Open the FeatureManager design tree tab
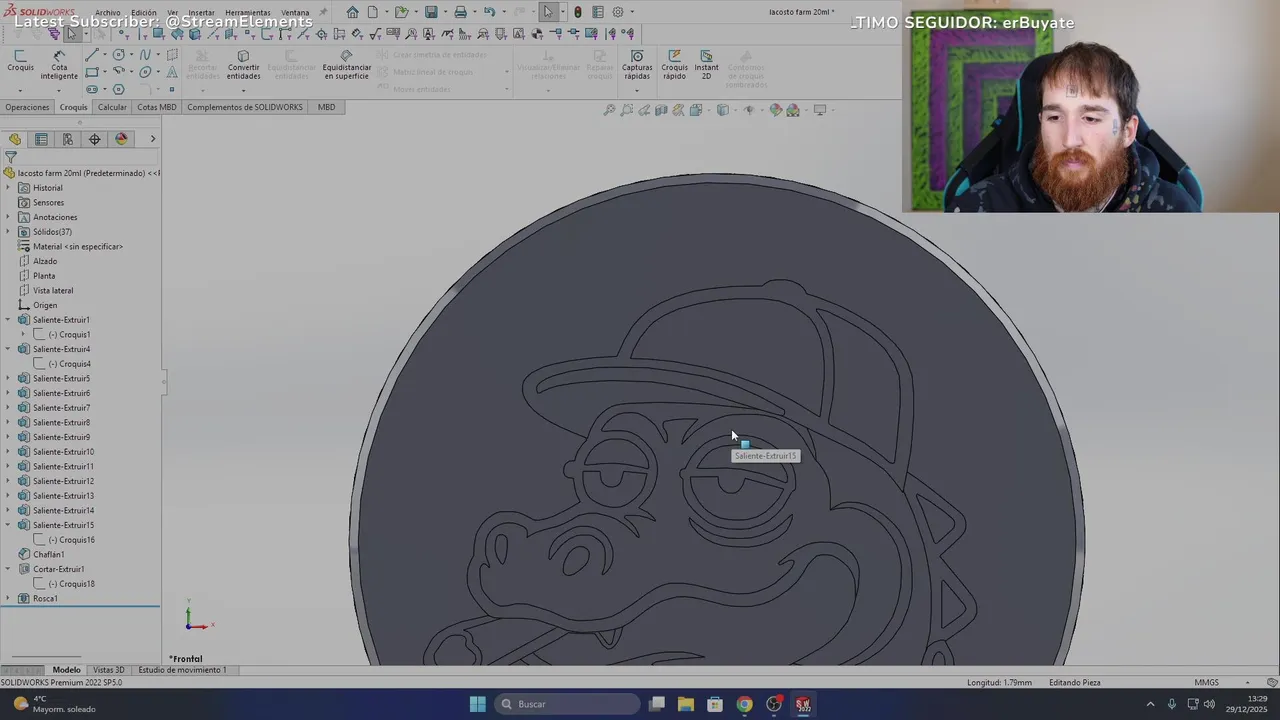1280x720 pixels. pos(15,139)
